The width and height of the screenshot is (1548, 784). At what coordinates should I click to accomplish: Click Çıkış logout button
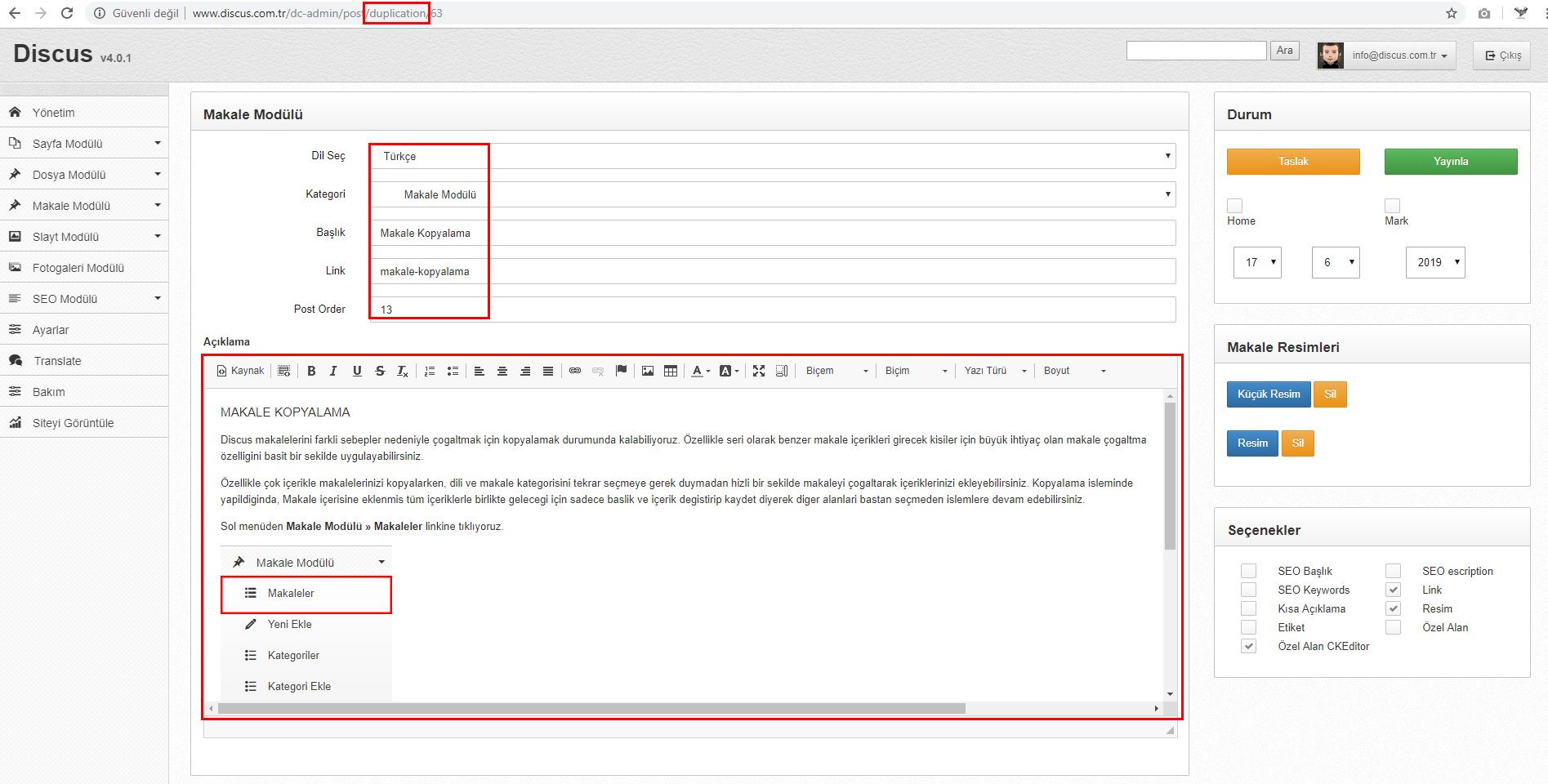pos(1502,56)
